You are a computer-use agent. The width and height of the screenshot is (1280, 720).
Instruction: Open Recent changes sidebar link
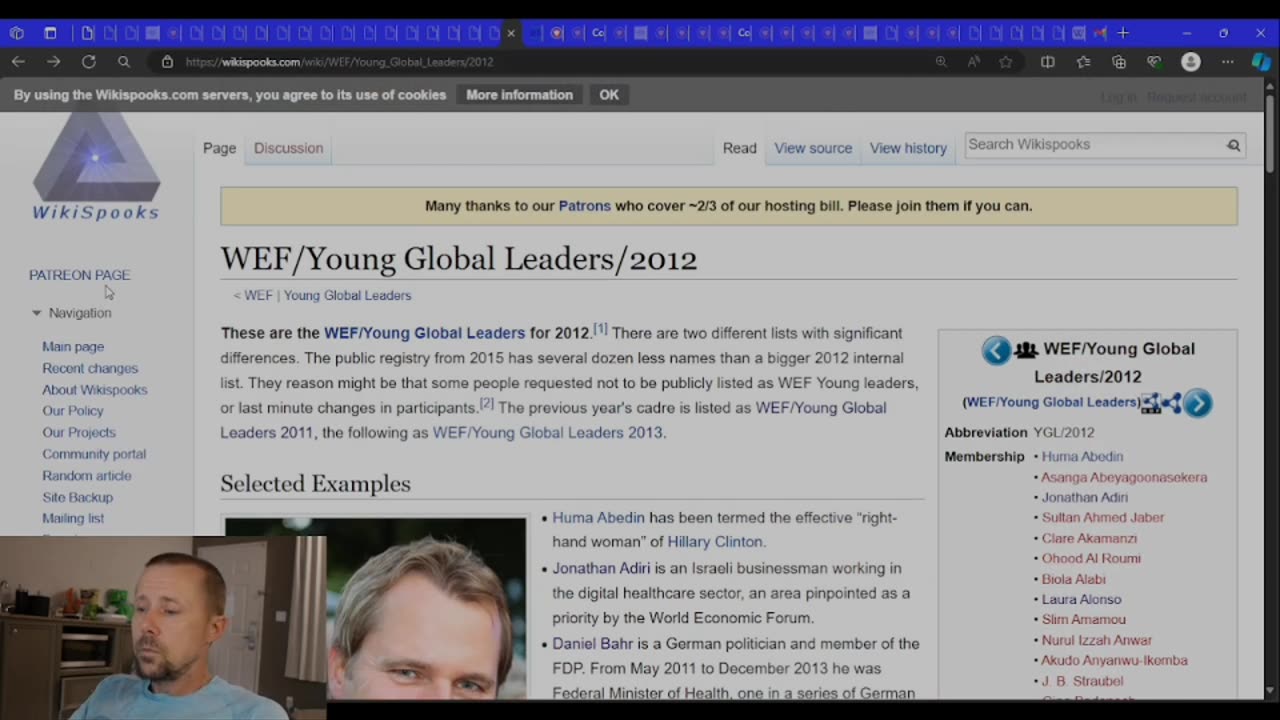90,368
